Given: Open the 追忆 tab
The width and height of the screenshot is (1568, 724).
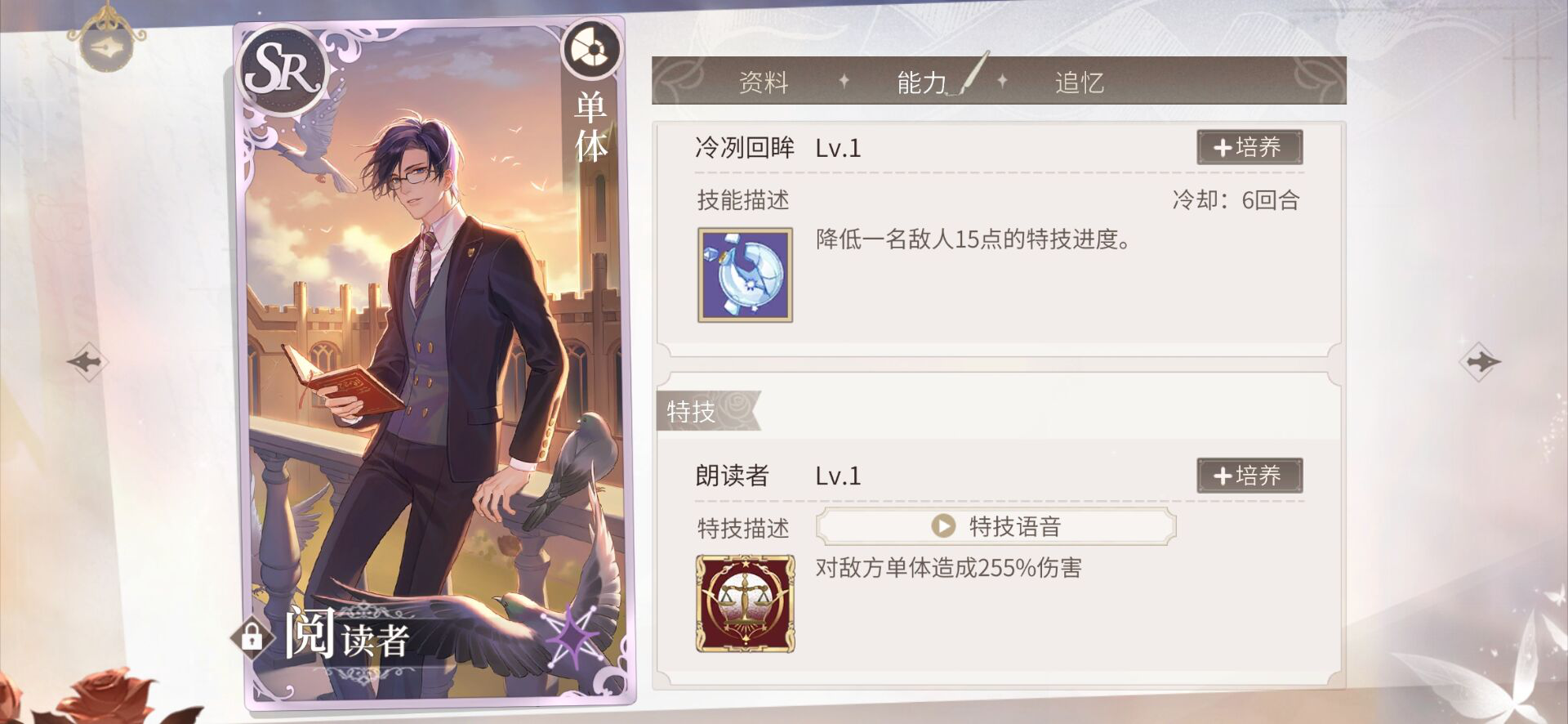Looking at the screenshot, I should pyautogui.click(x=1080, y=82).
